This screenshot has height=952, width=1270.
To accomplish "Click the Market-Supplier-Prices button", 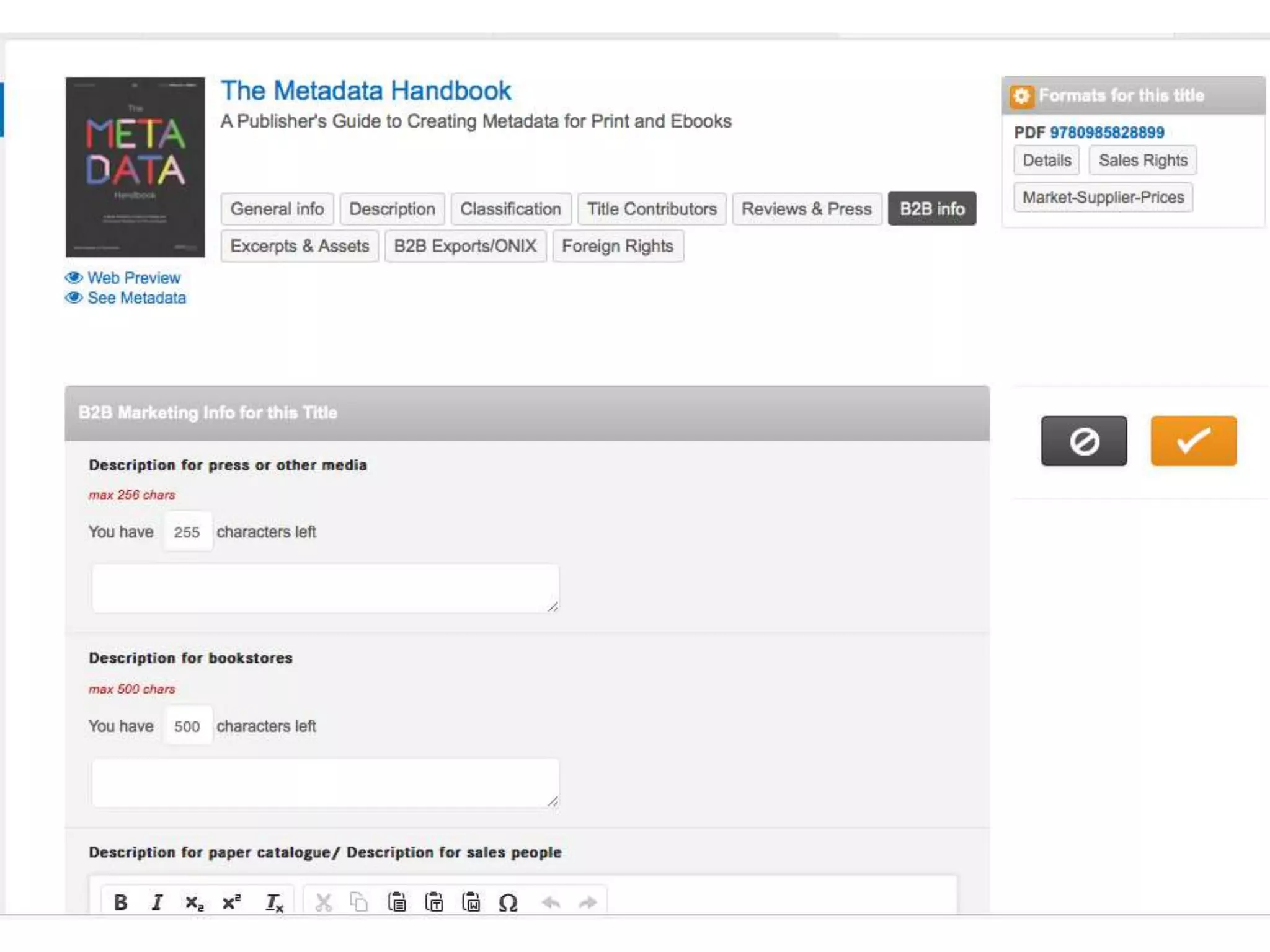I will point(1103,197).
